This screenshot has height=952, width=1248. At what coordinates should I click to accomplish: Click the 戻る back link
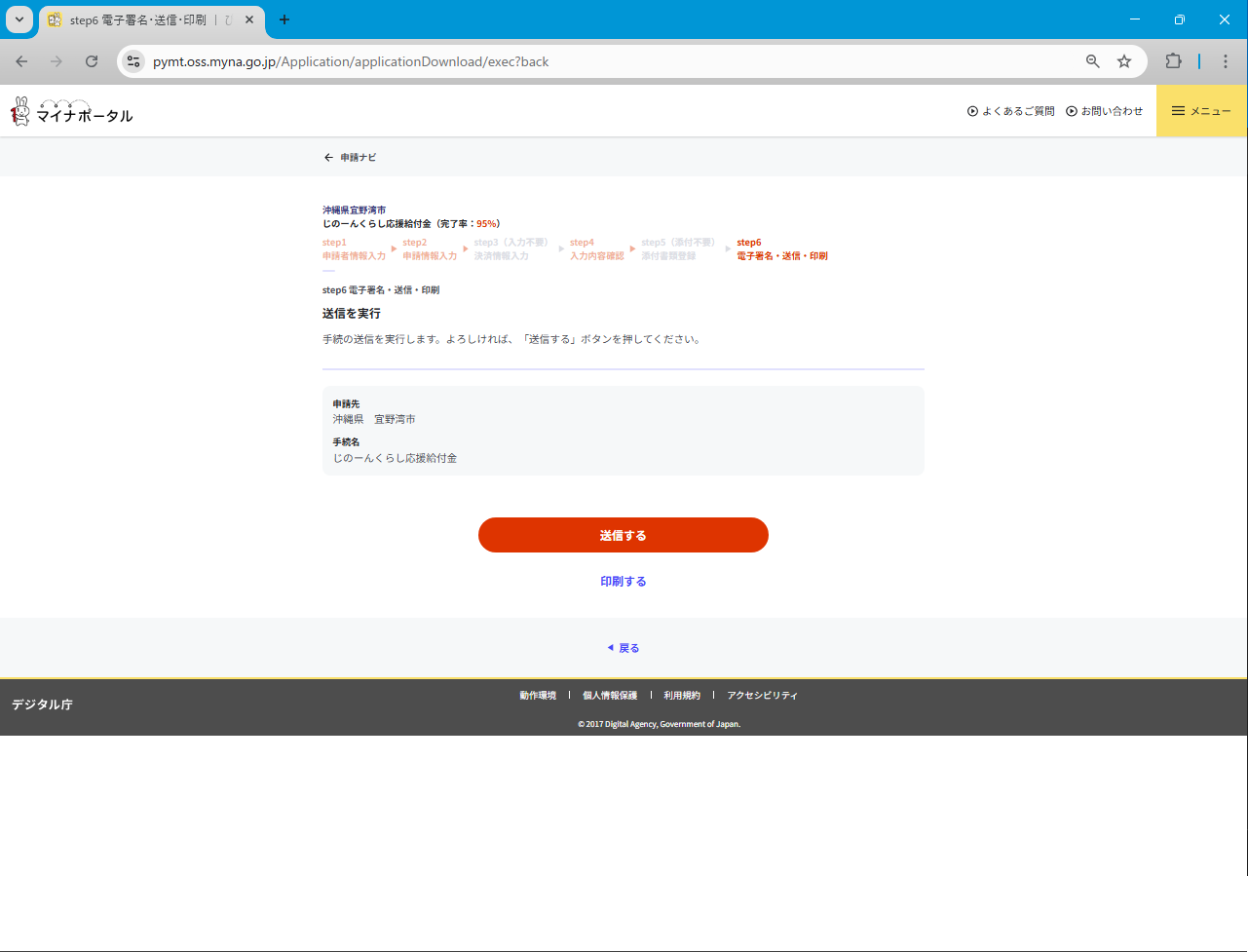(624, 648)
